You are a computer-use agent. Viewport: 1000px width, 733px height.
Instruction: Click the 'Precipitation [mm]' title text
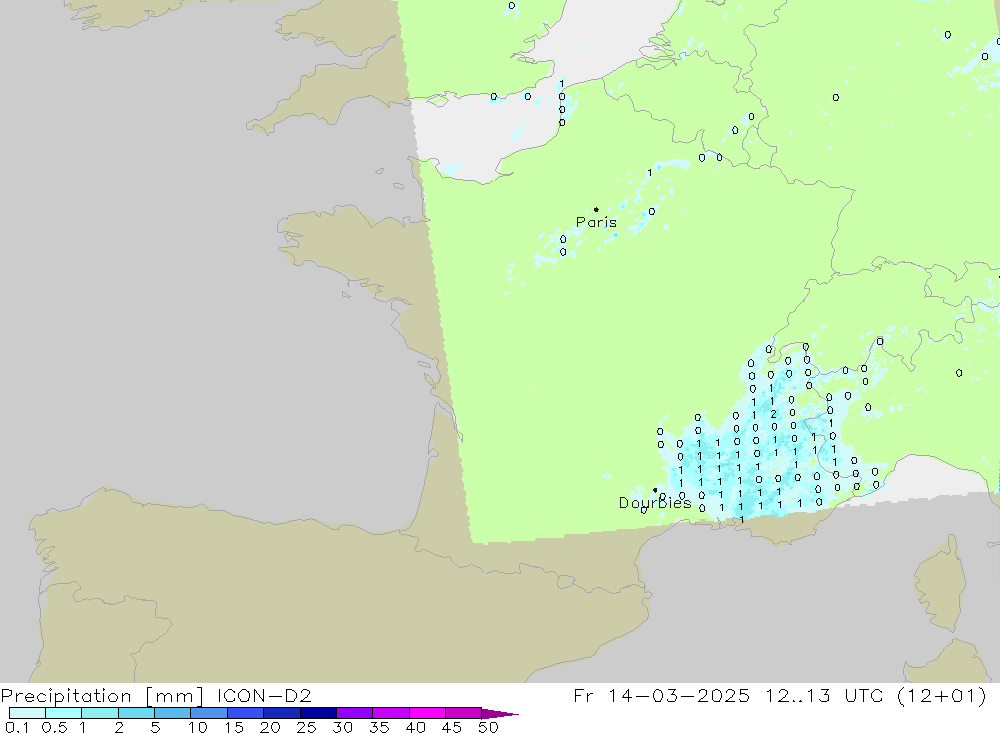[x=102, y=695]
